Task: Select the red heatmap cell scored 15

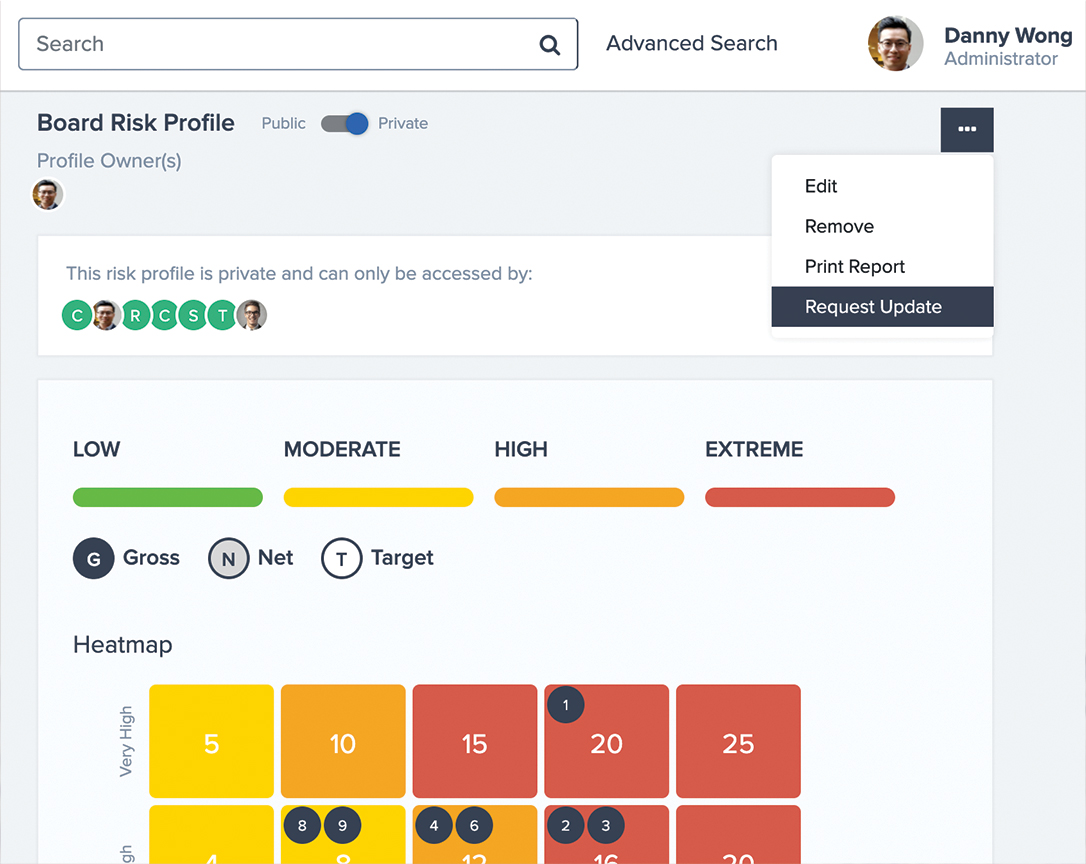Action: (x=475, y=741)
